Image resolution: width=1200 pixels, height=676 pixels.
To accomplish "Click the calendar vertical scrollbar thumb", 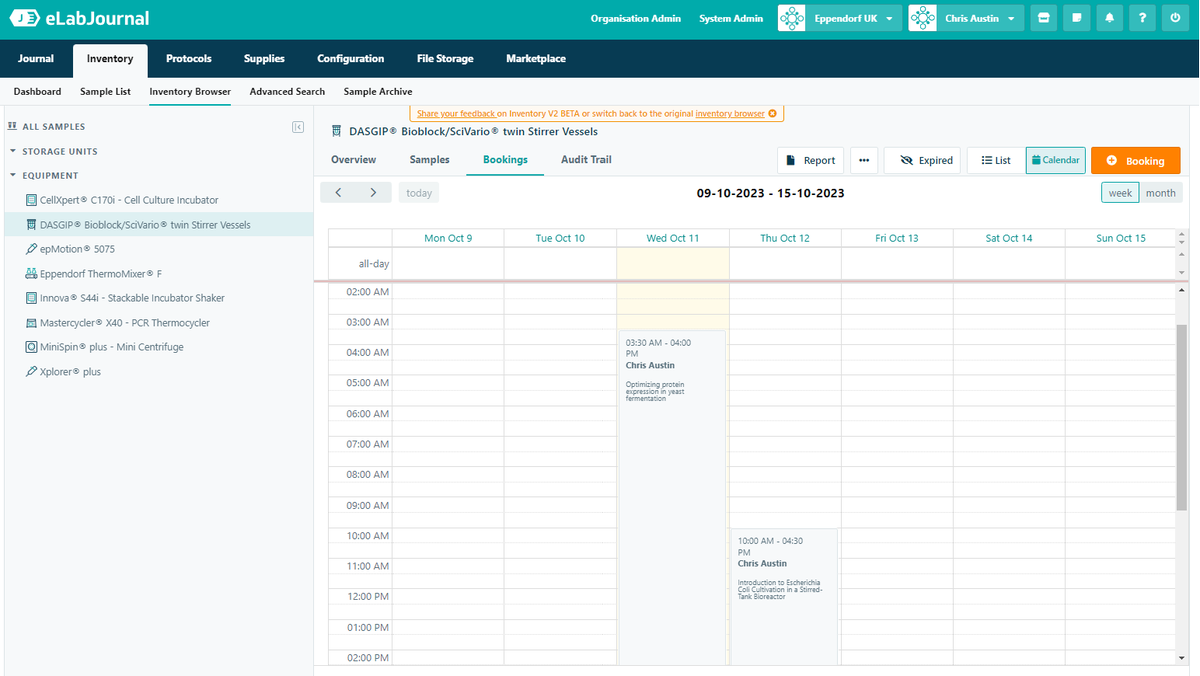I will pos(1181,417).
